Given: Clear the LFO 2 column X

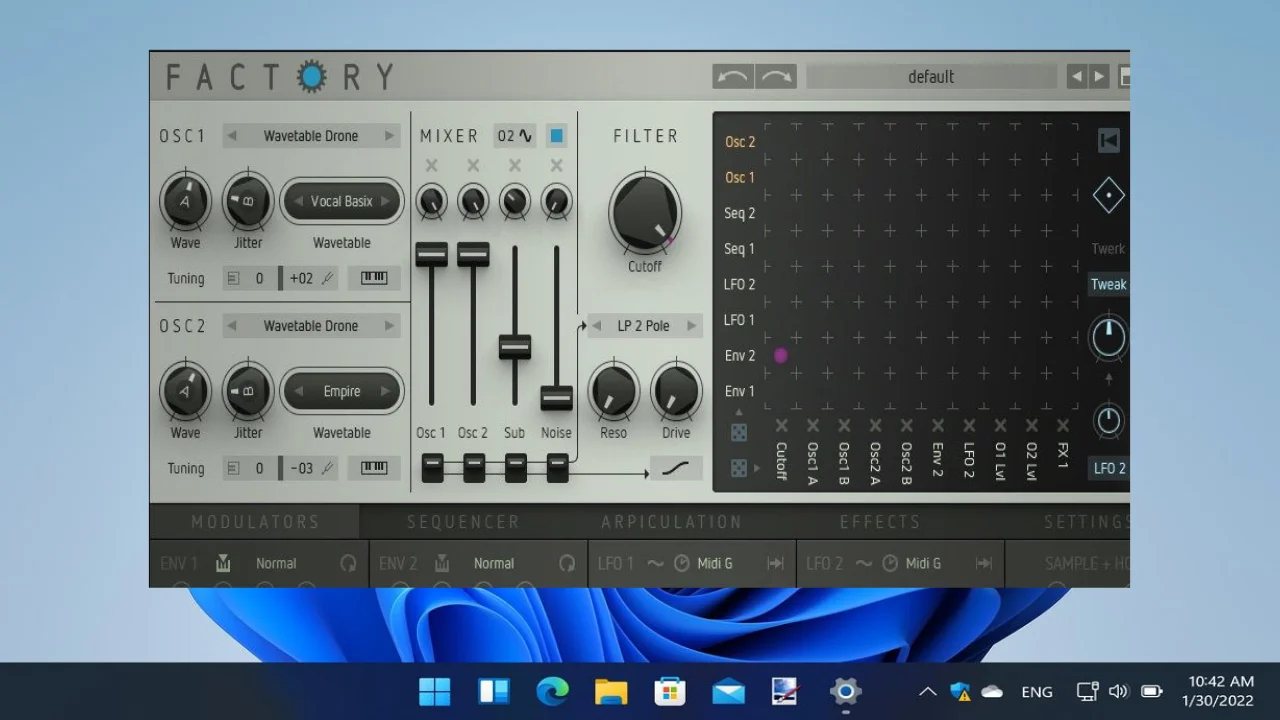Looking at the screenshot, I should (968, 426).
